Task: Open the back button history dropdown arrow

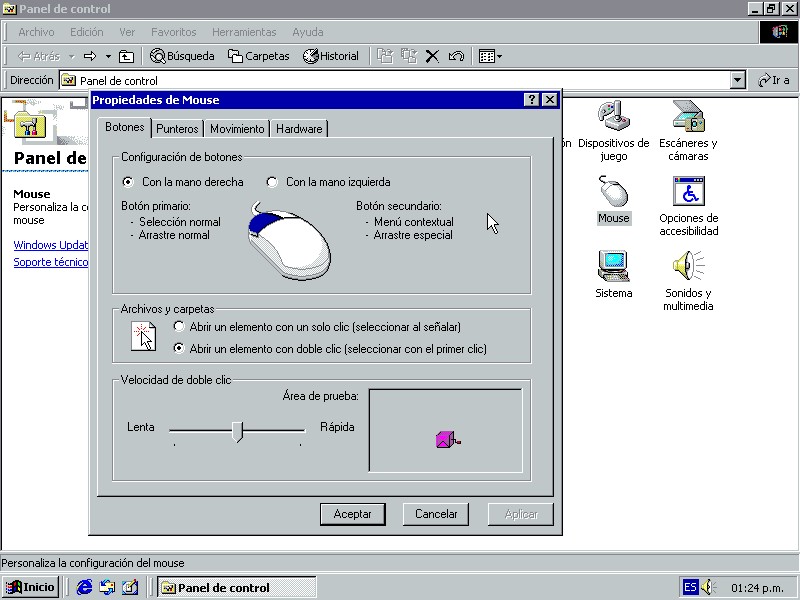Action: 72,56
